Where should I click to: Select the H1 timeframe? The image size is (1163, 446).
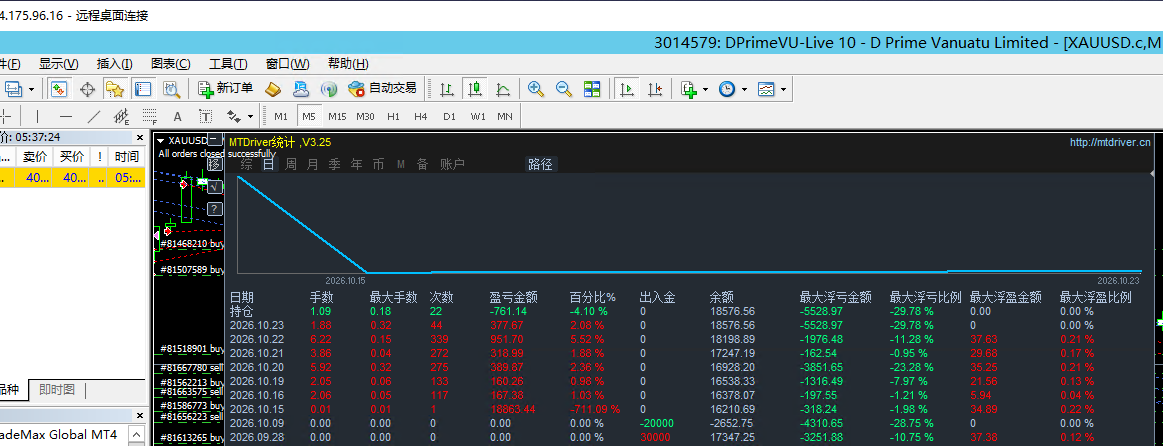pyautogui.click(x=393, y=117)
